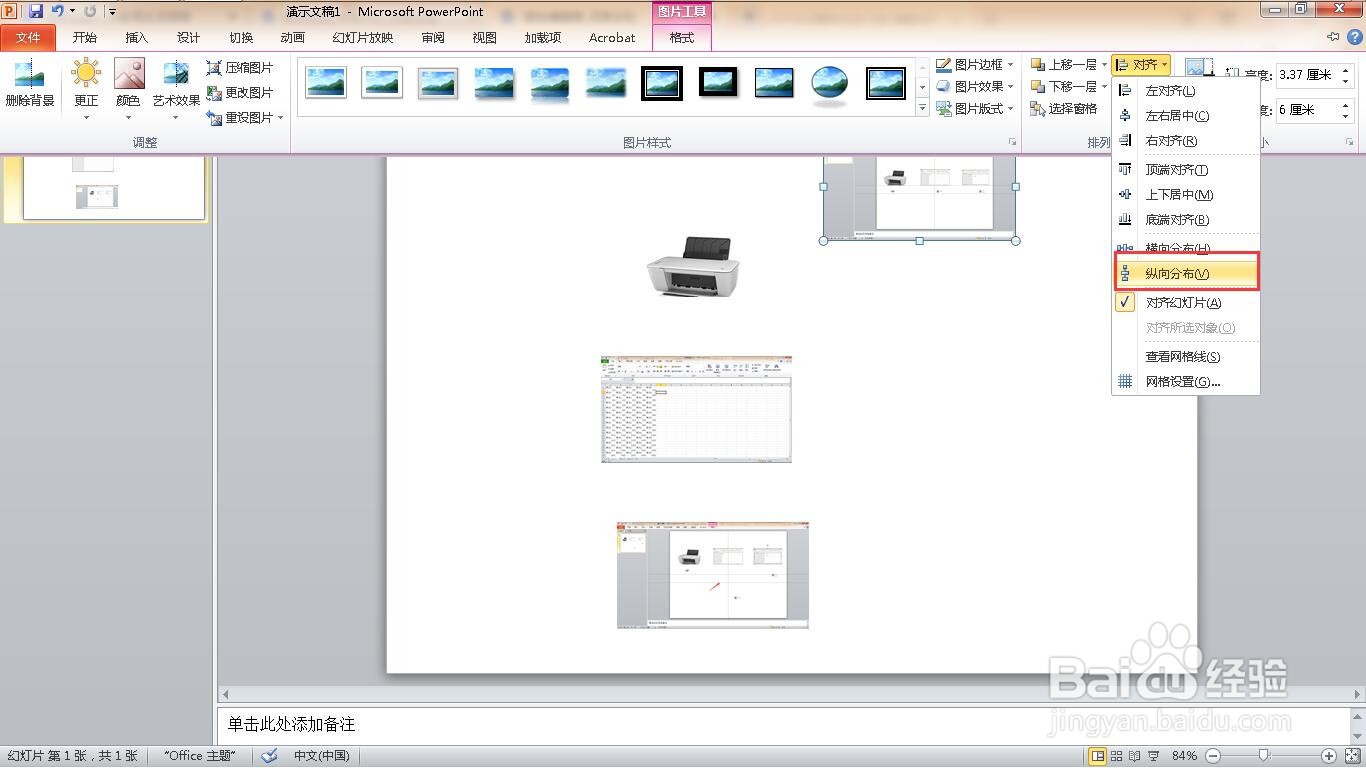Click spell check icon in status bar

[x=269, y=756]
